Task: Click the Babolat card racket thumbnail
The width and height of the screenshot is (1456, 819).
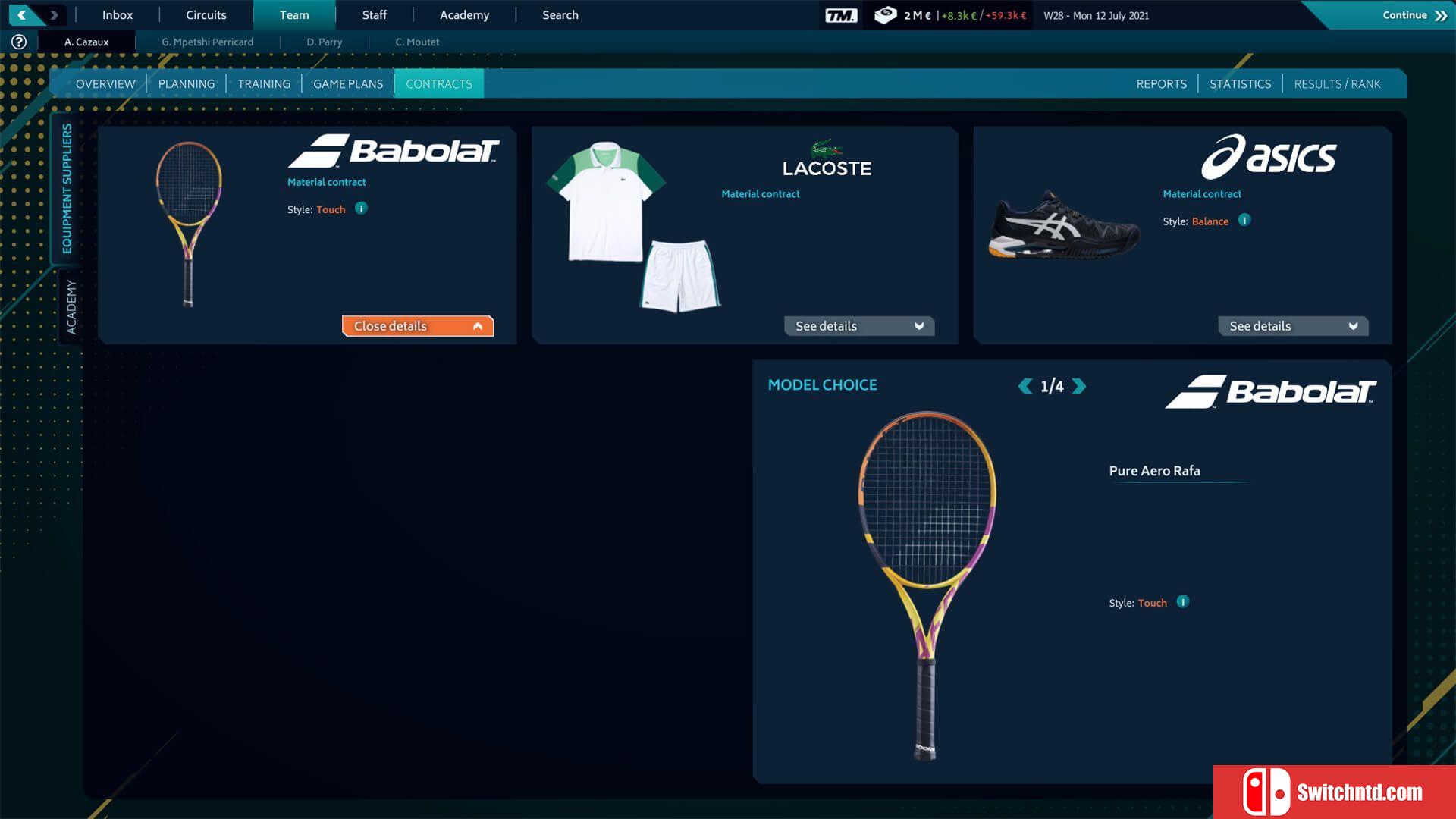Action: [189, 224]
